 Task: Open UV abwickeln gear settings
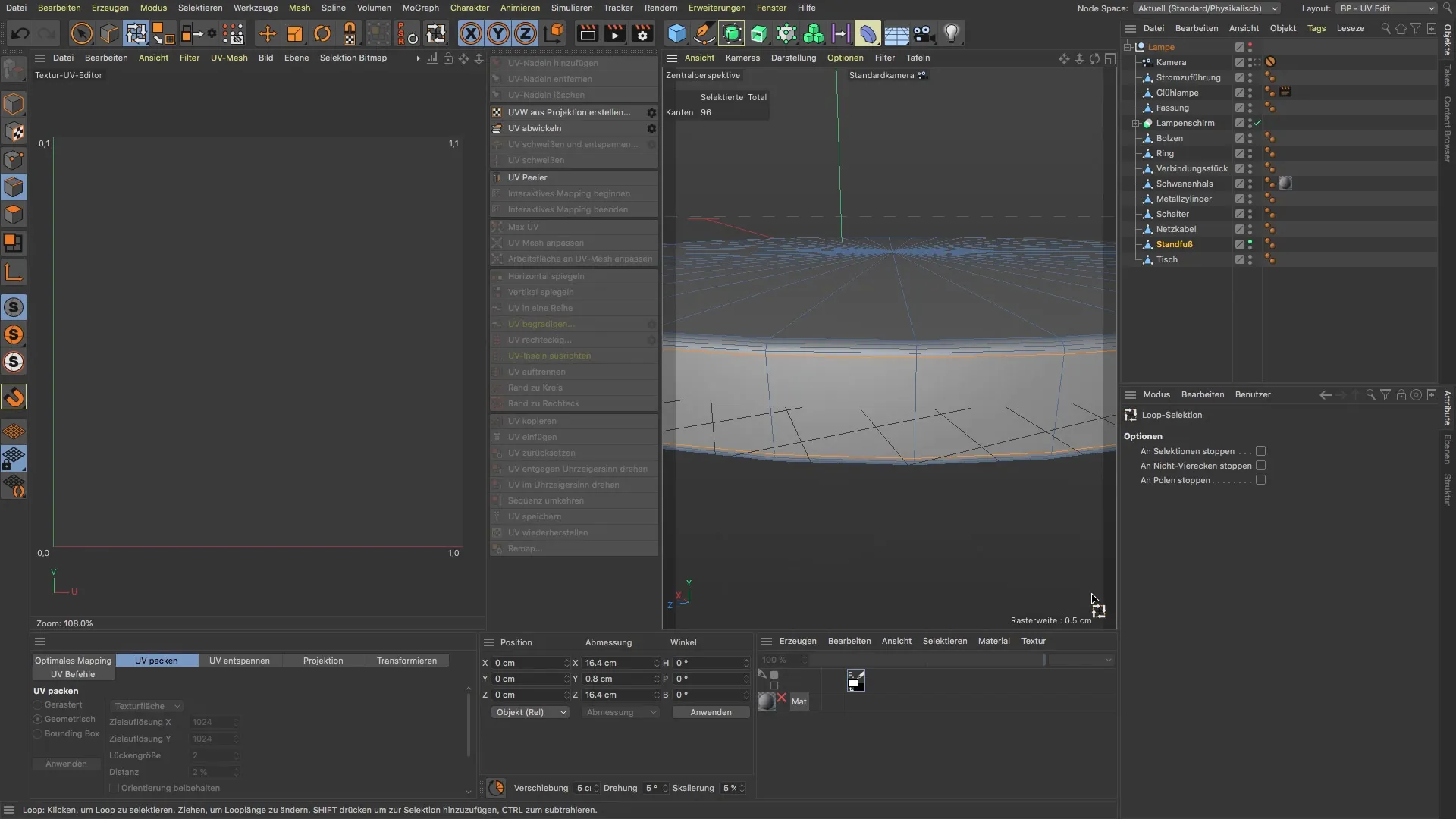tap(651, 128)
